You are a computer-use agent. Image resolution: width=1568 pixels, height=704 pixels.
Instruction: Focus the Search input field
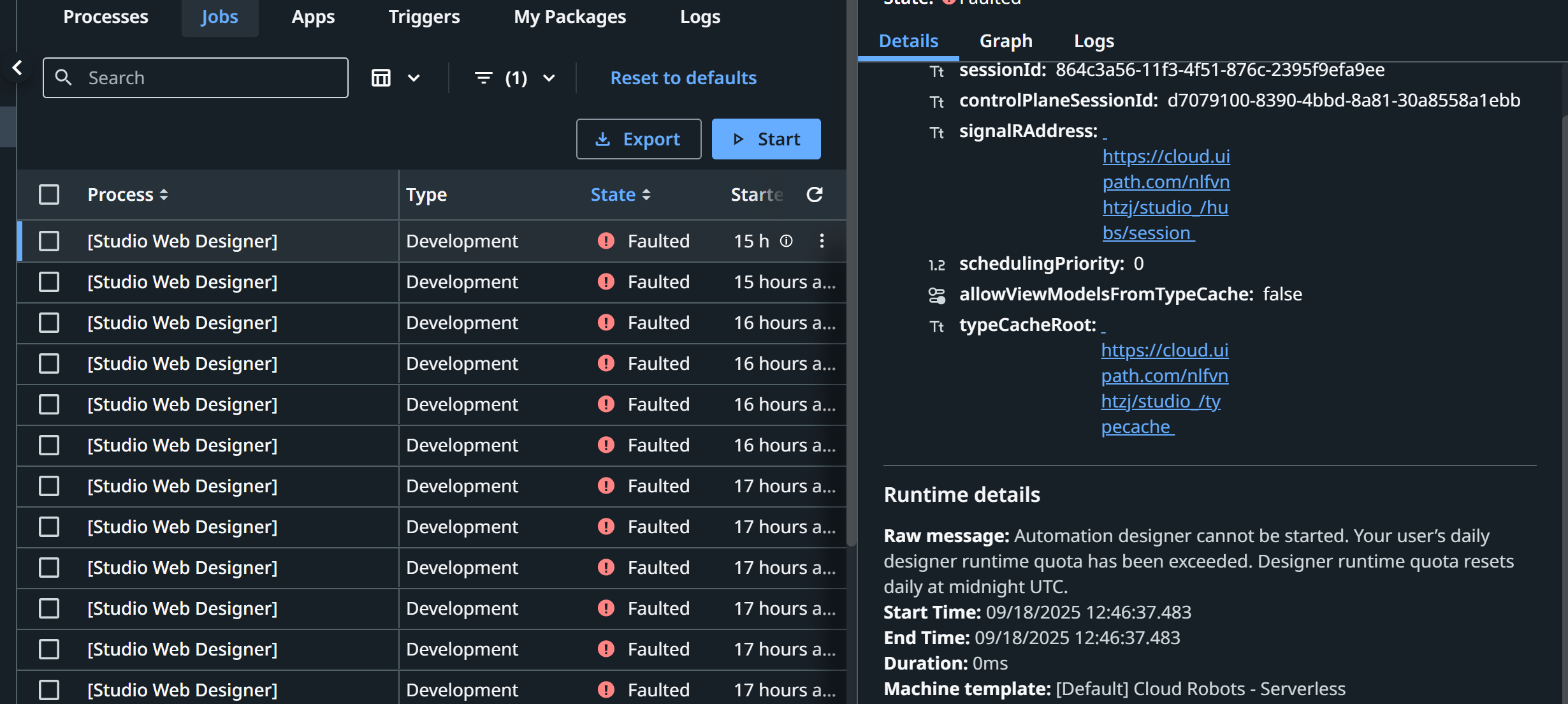[x=210, y=78]
